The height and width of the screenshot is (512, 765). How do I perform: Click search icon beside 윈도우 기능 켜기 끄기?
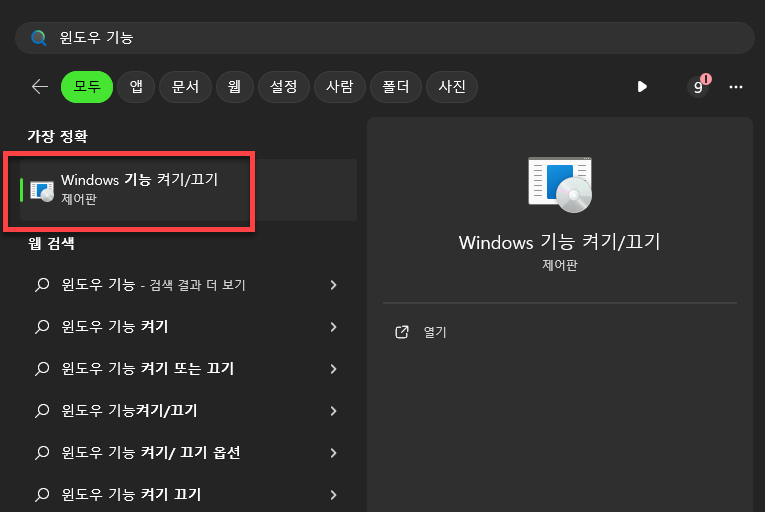(42, 494)
